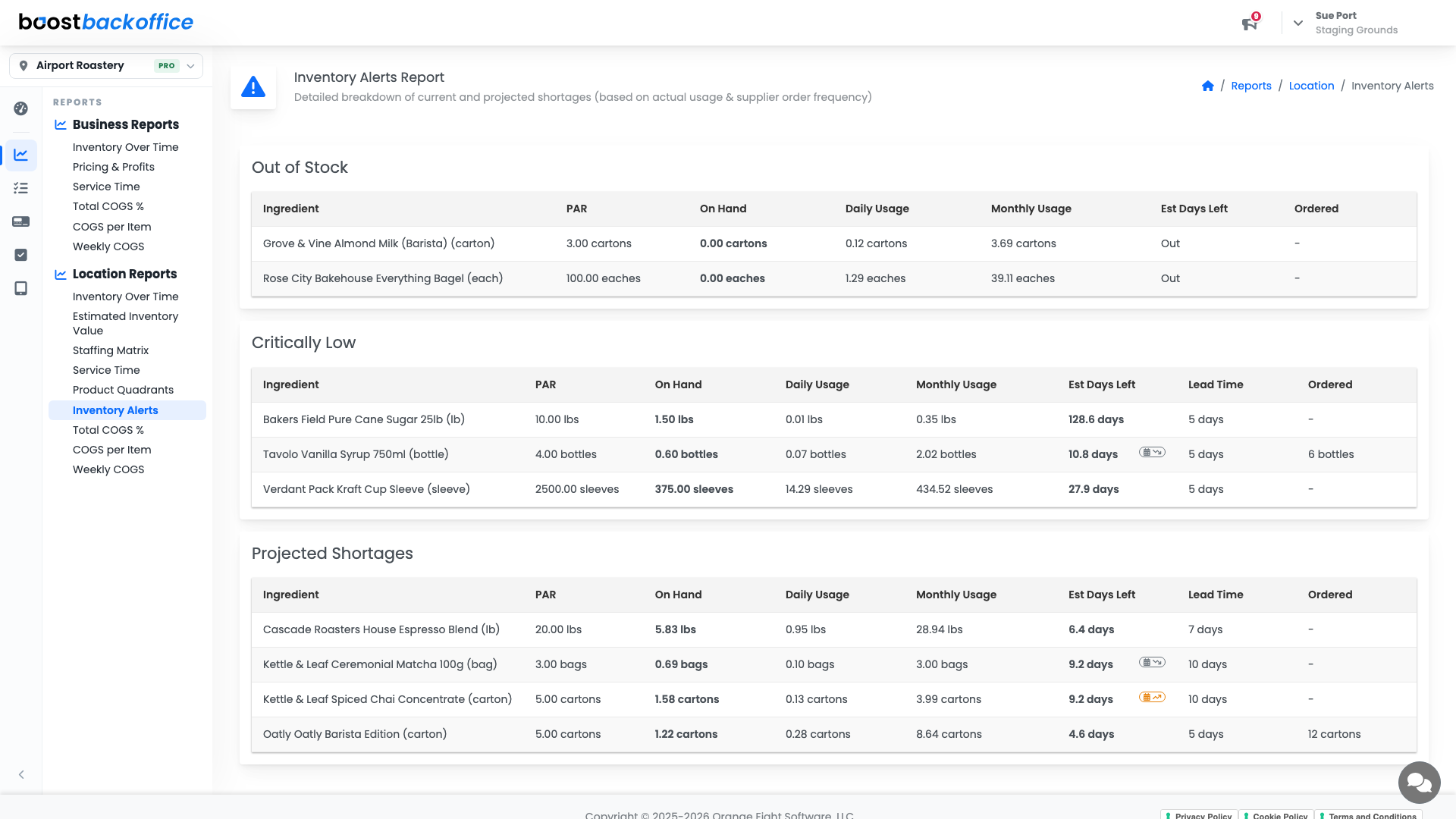Open Total COGS % under Business Reports

(108, 206)
